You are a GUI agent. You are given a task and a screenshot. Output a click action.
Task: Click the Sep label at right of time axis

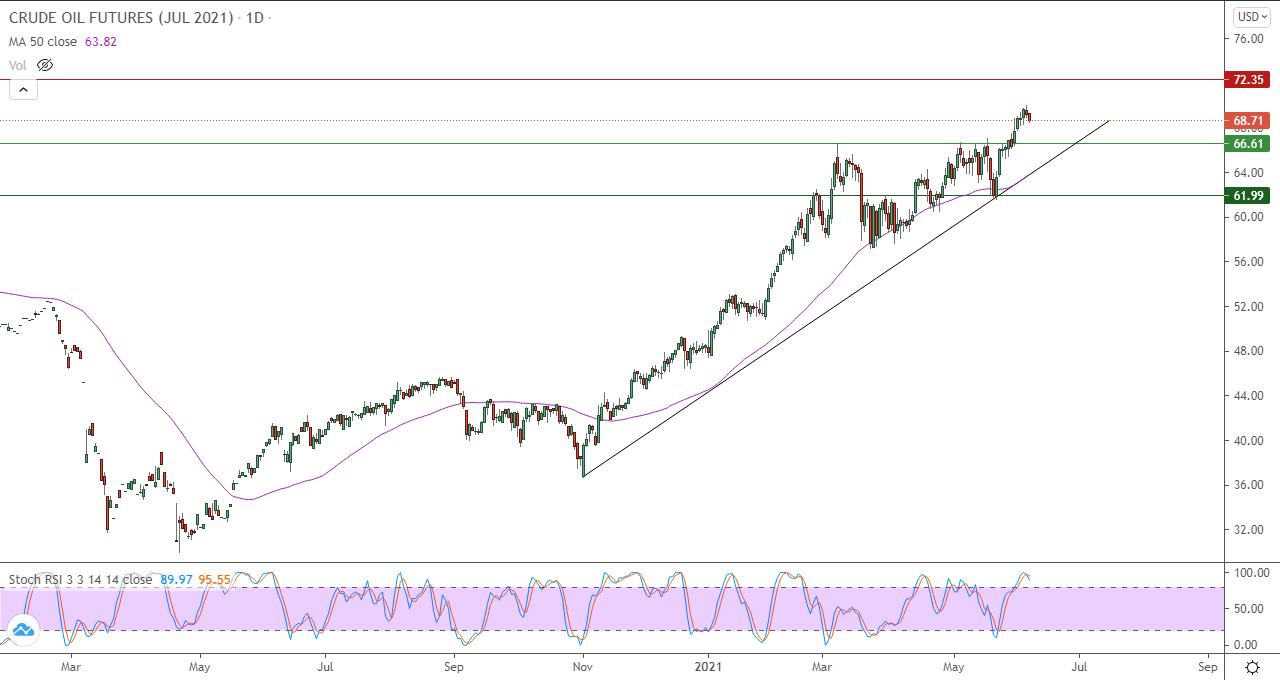(1207, 665)
